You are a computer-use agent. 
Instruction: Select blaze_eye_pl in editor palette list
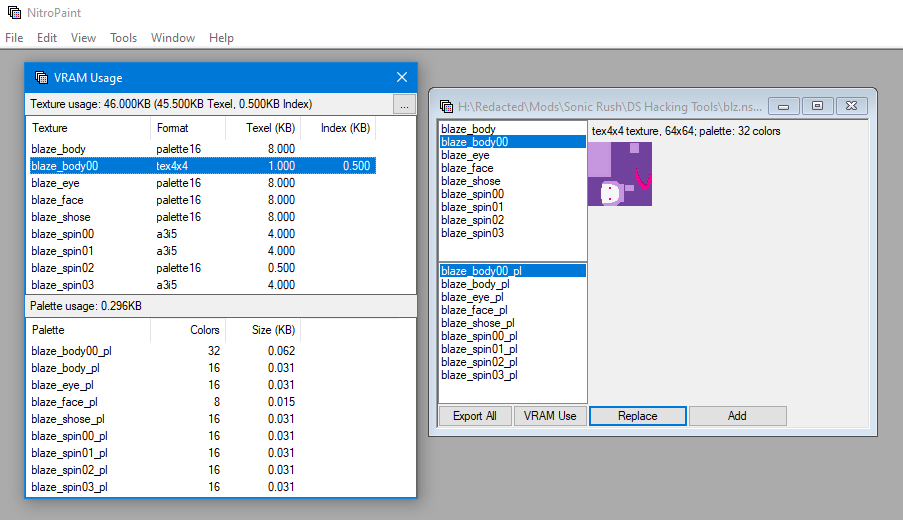point(513,297)
